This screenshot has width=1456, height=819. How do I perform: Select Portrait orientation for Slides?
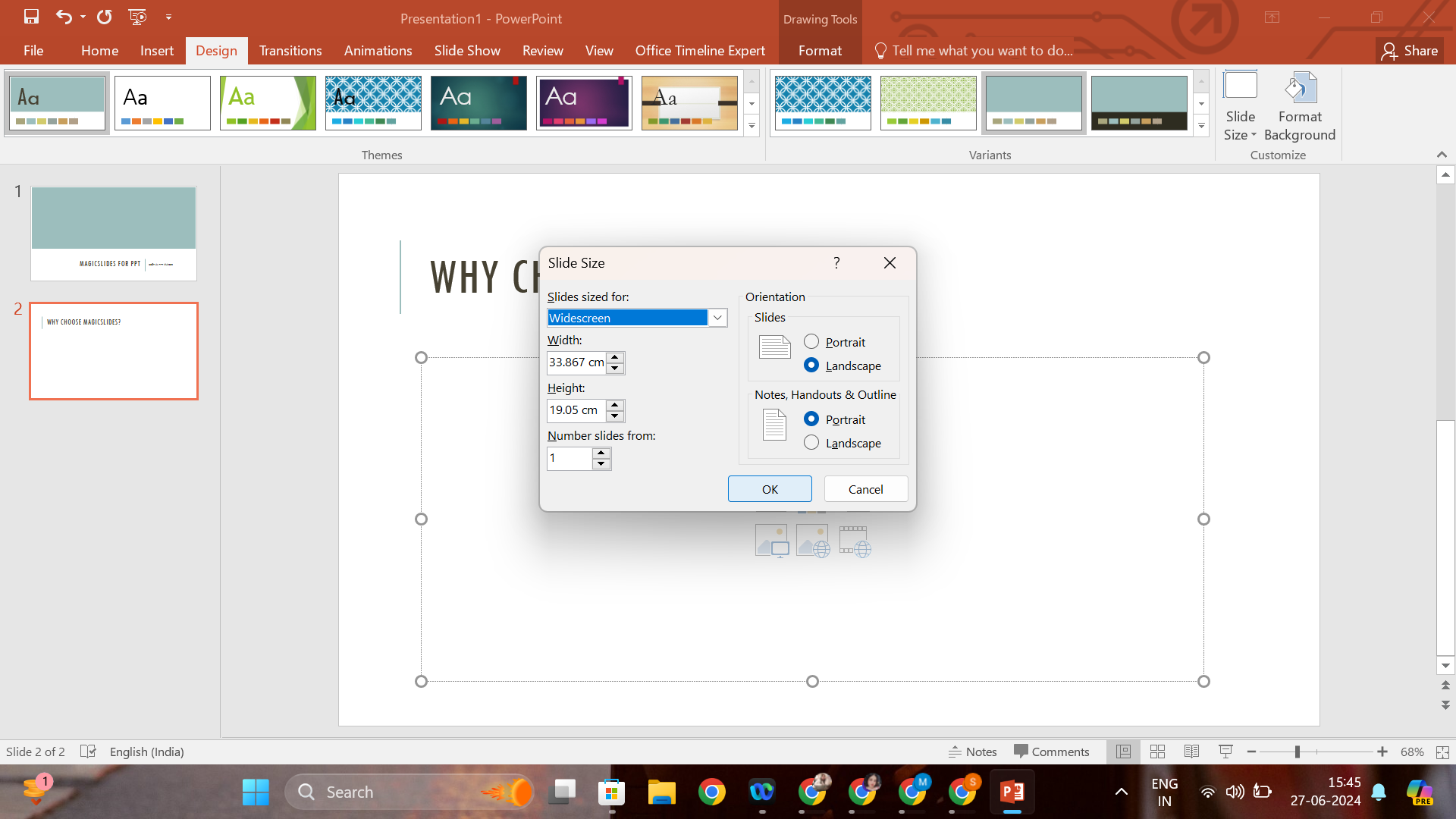click(811, 342)
